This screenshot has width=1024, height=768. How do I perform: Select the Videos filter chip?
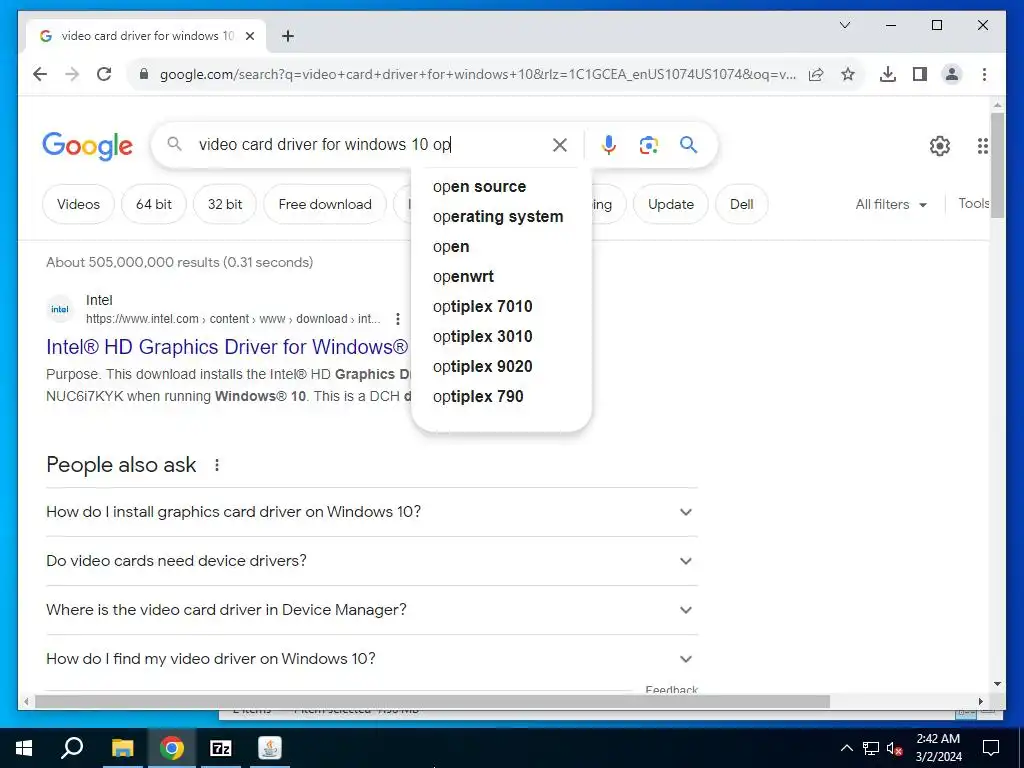coord(78,204)
